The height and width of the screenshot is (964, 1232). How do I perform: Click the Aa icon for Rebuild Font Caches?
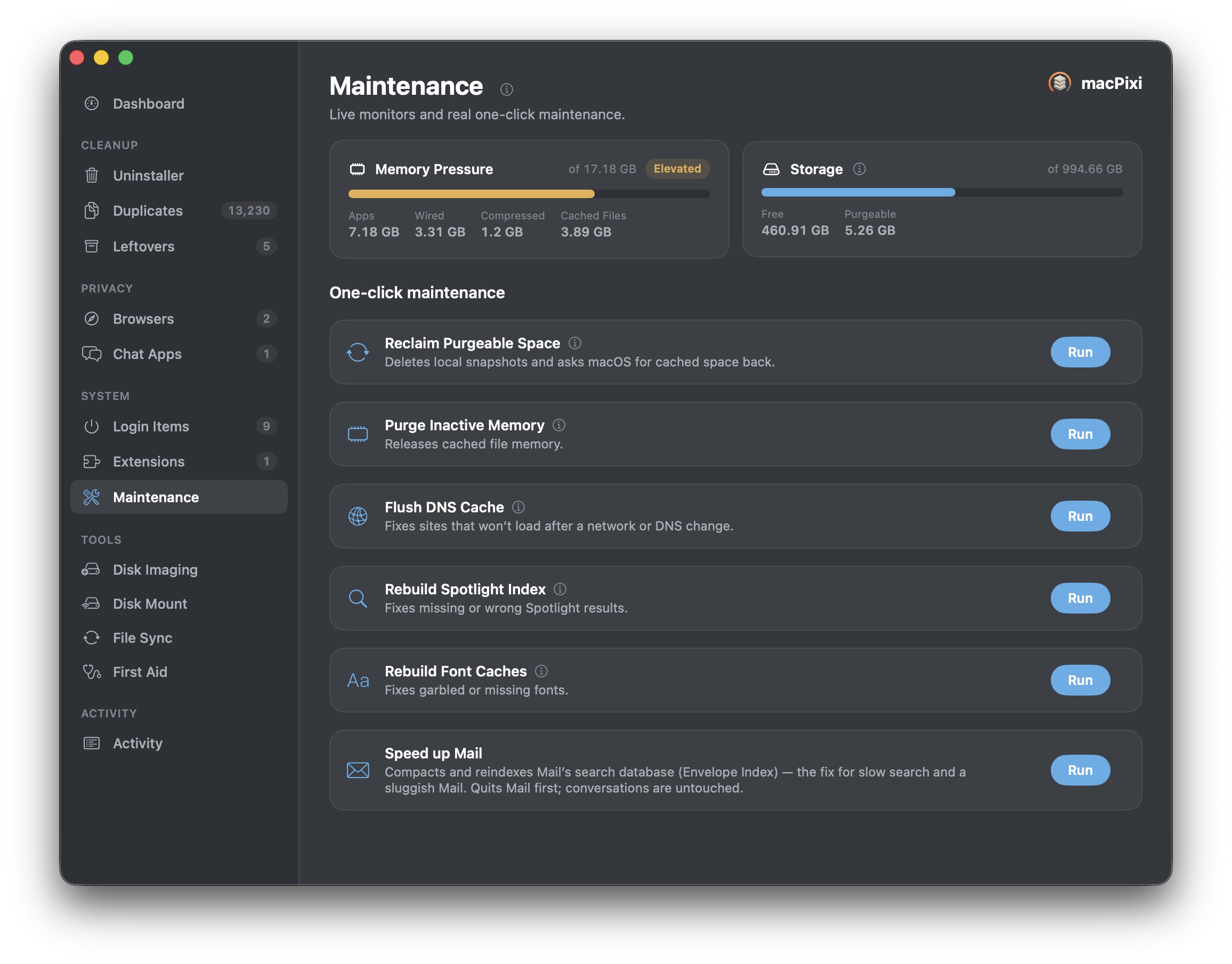tap(358, 681)
